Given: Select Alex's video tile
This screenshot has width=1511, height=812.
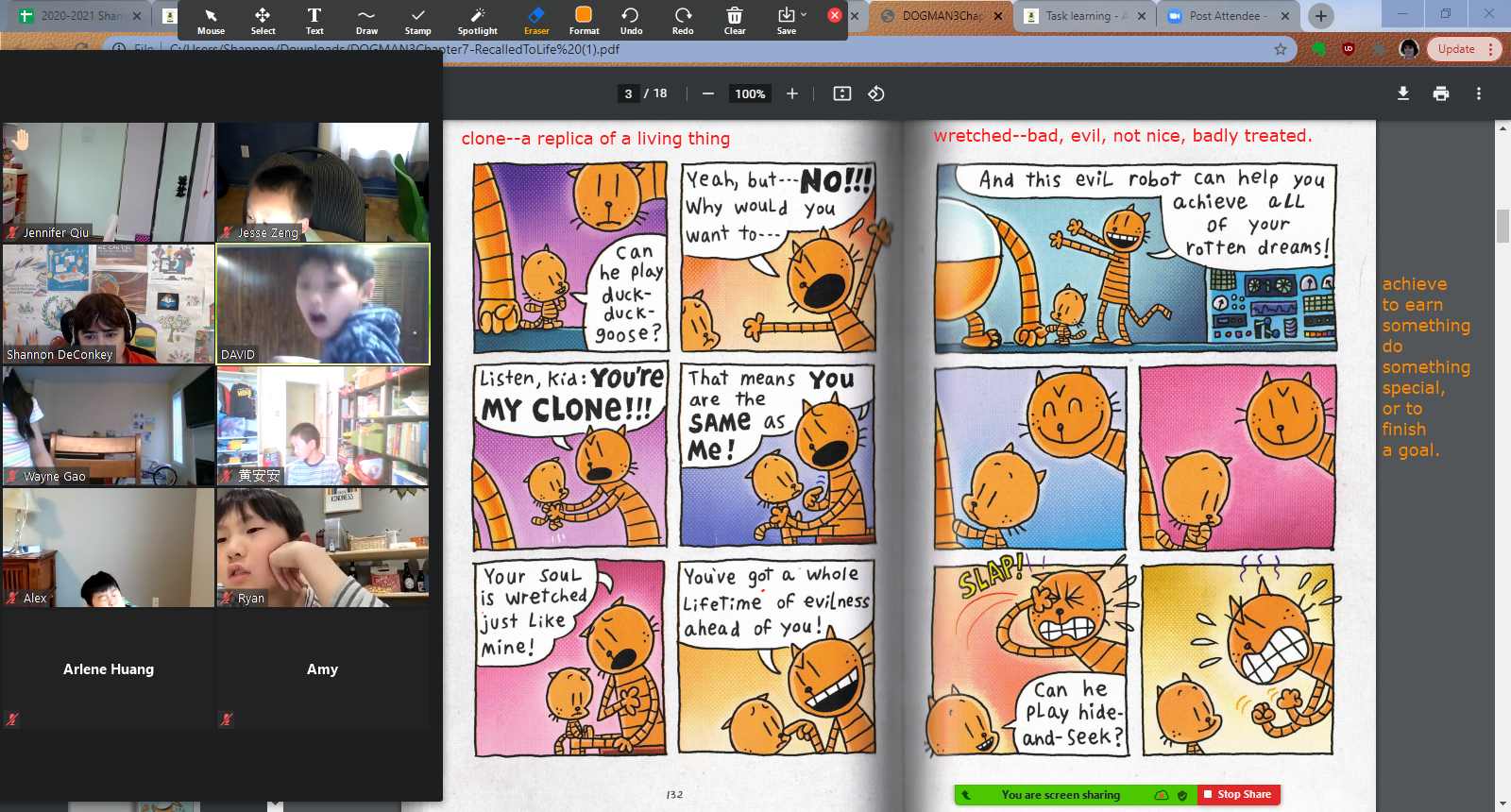Looking at the screenshot, I should [x=109, y=548].
